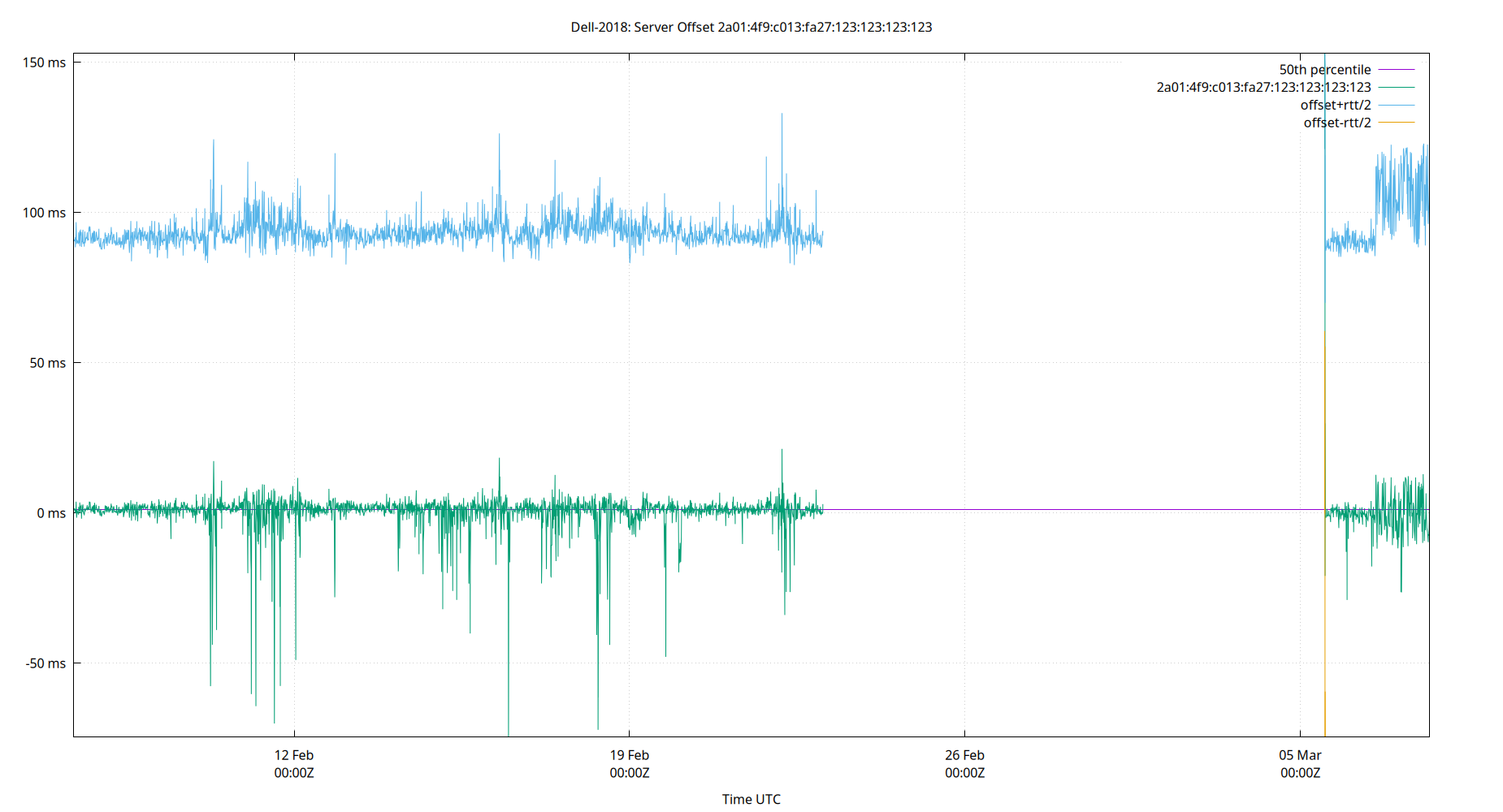Click the -50 ms axis label
This screenshot has width=1503, height=812.
click(x=47, y=663)
